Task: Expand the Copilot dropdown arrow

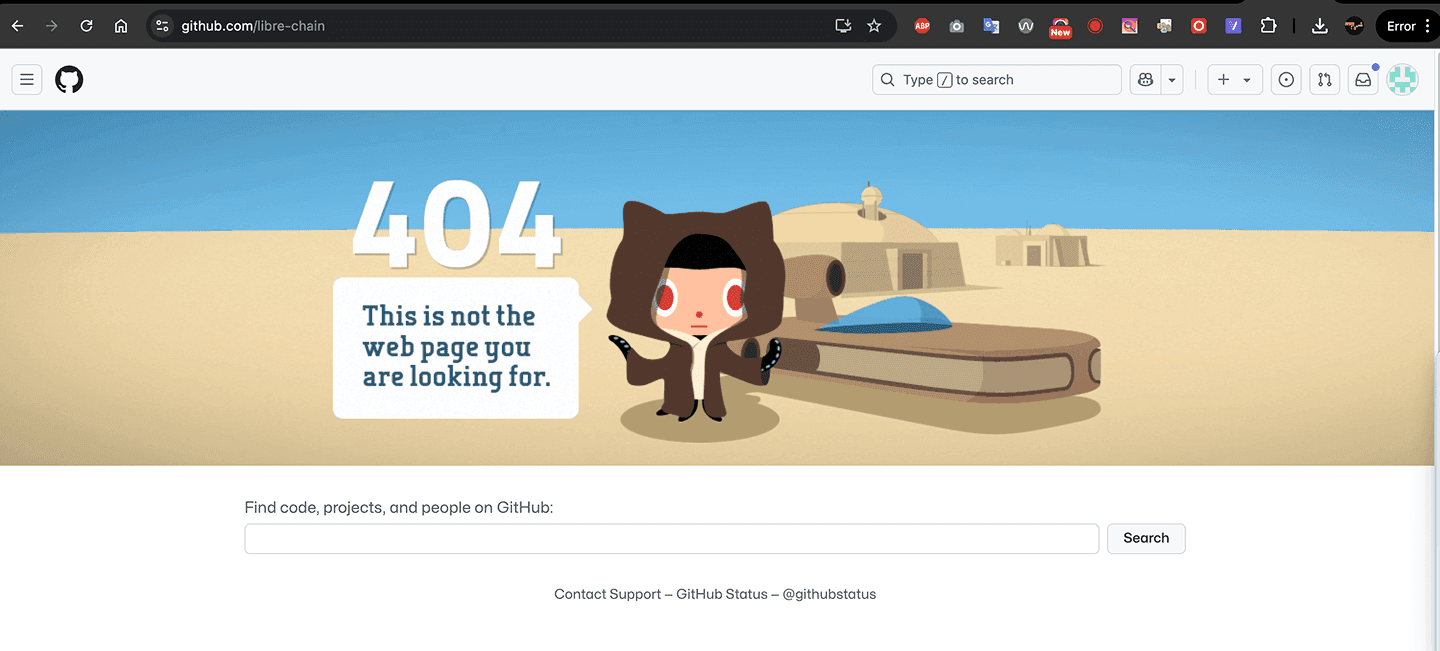Action: 1171,79
